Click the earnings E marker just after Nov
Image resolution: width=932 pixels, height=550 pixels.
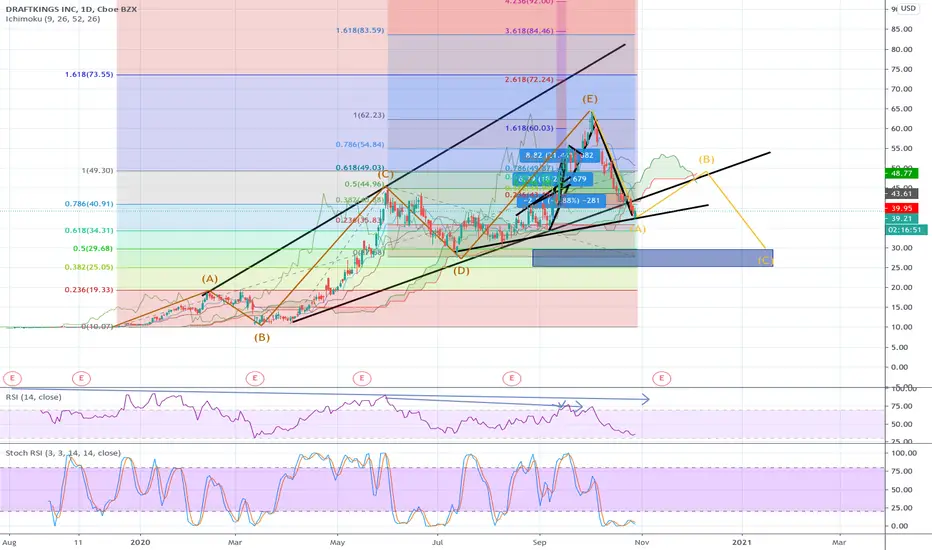click(x=662, y=378)
